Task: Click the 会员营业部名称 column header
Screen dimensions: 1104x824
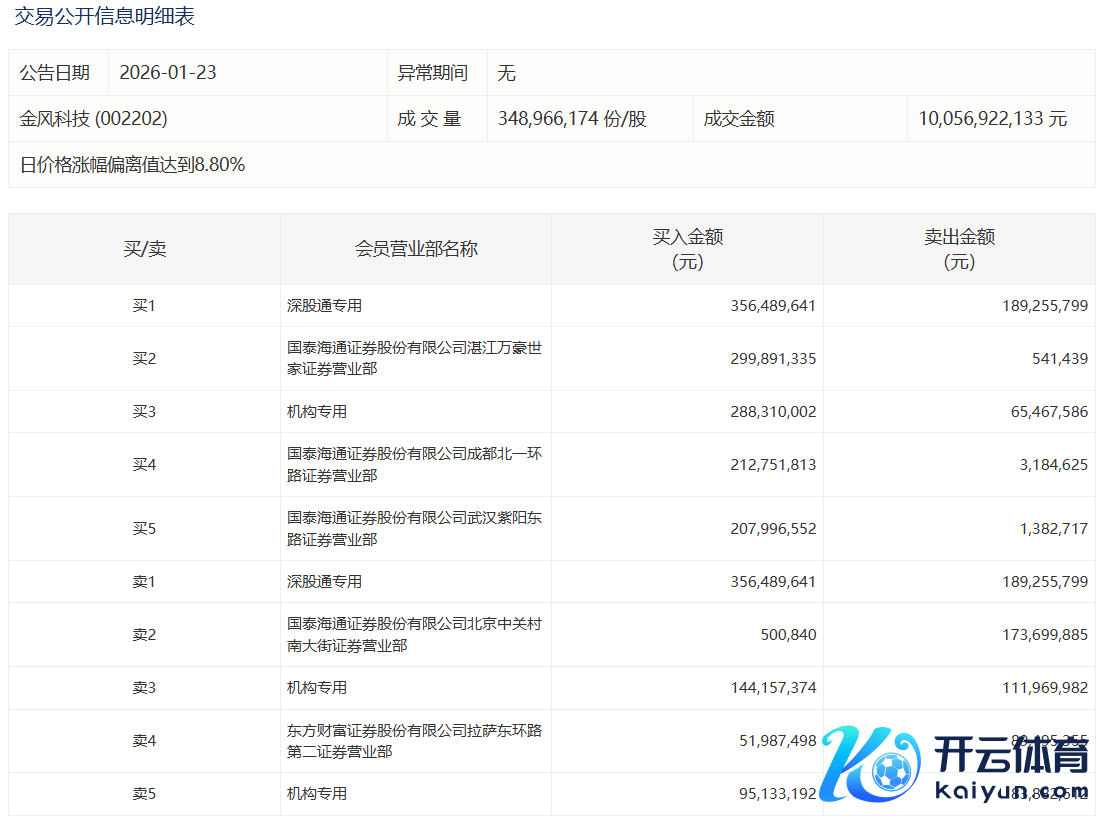Action: coord(416,249)
